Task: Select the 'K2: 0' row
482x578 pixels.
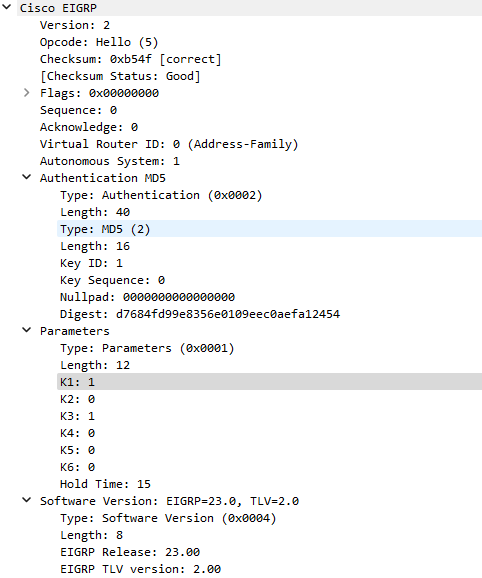Action: (x=77, y=399)
